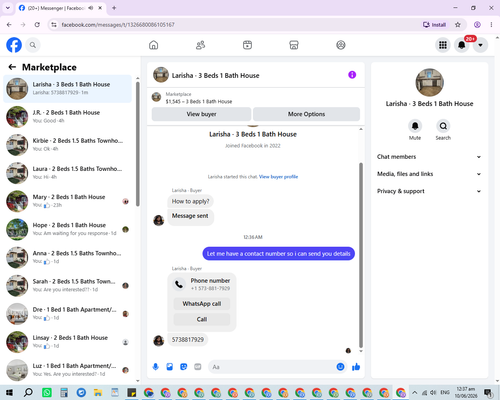Click the More Options button
Viewport: 500px width, 400px height.
[306, 114]
